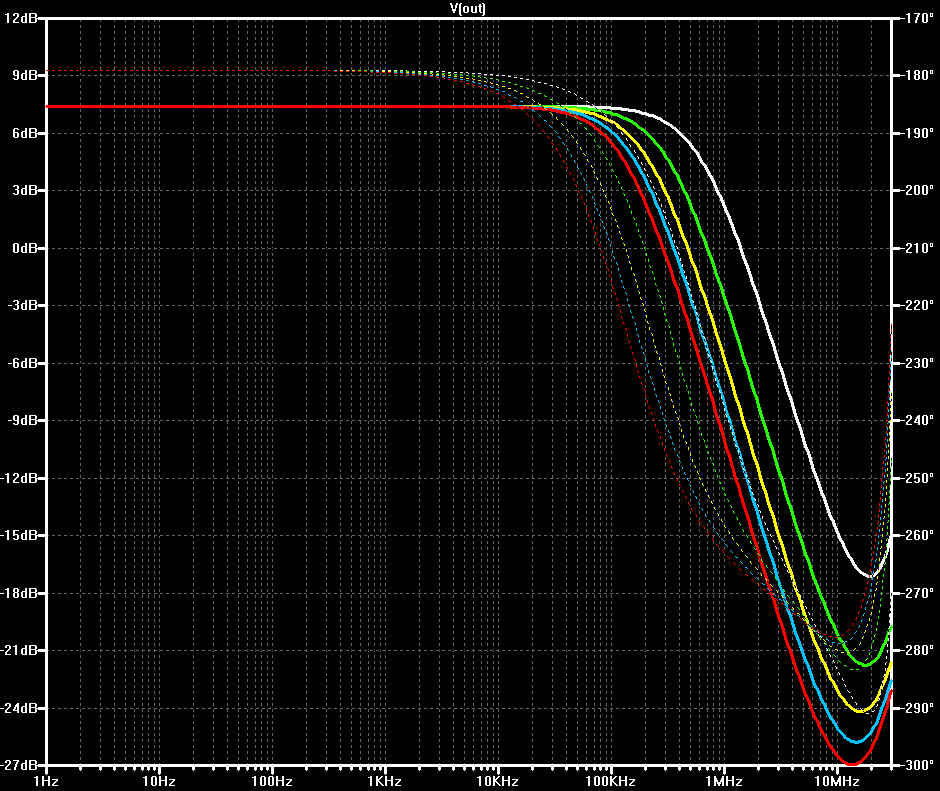The image size is (940, 791).
Task: Click the 3dB magnitude axis label
Action: 25,191
